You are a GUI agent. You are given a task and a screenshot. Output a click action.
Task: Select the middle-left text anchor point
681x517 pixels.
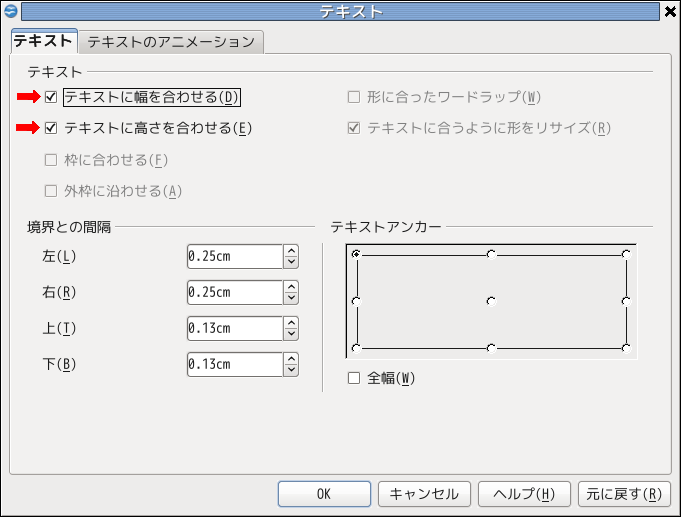[356, 301]
